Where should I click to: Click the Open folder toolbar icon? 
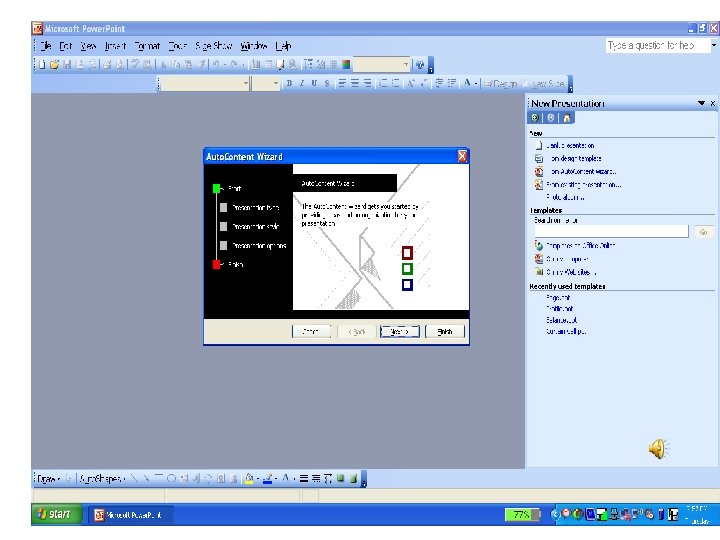pyautogui.click(x=54, y=65)
